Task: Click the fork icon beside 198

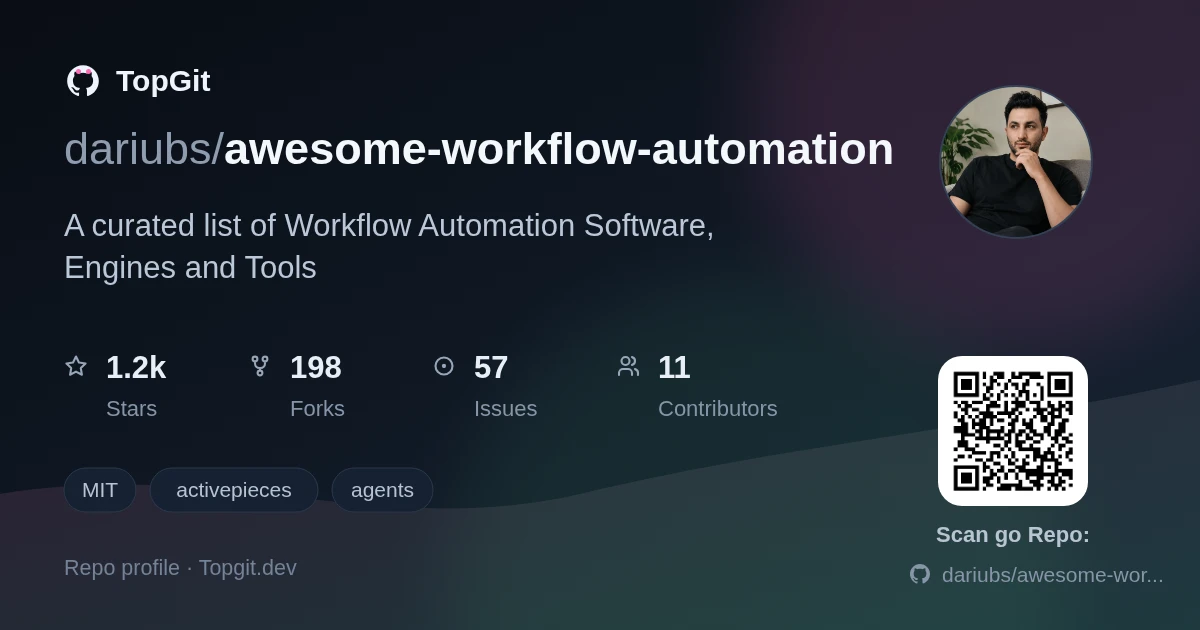Action: [x=260, y=366]
